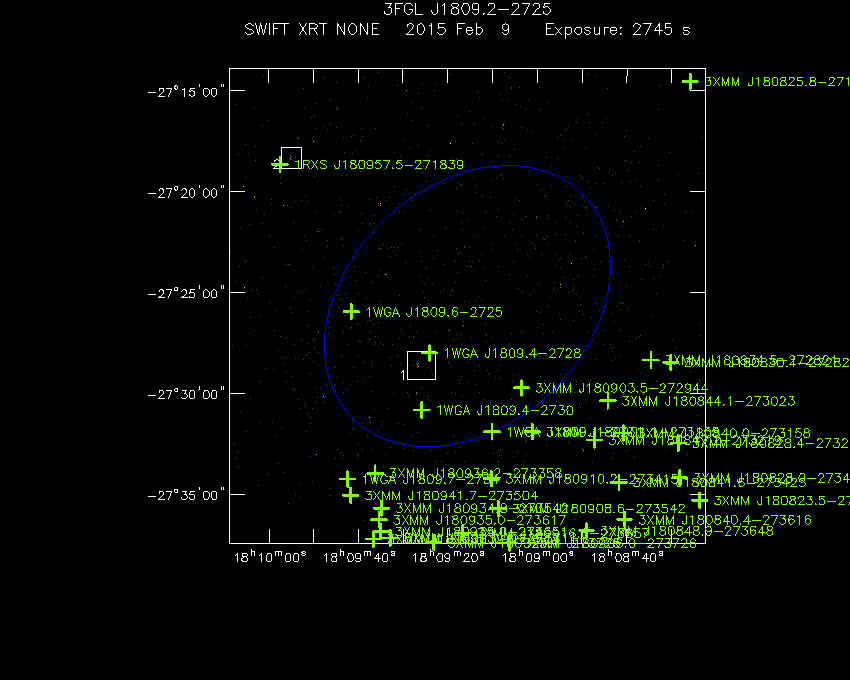Click the right ascension label 18h09m40s
This screenshot has height=680, width=850.
pyautogui.click(x=359, y=557)
